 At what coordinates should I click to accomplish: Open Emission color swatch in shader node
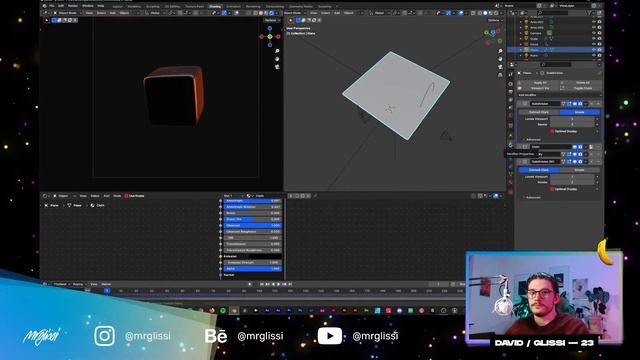[265, 256]
